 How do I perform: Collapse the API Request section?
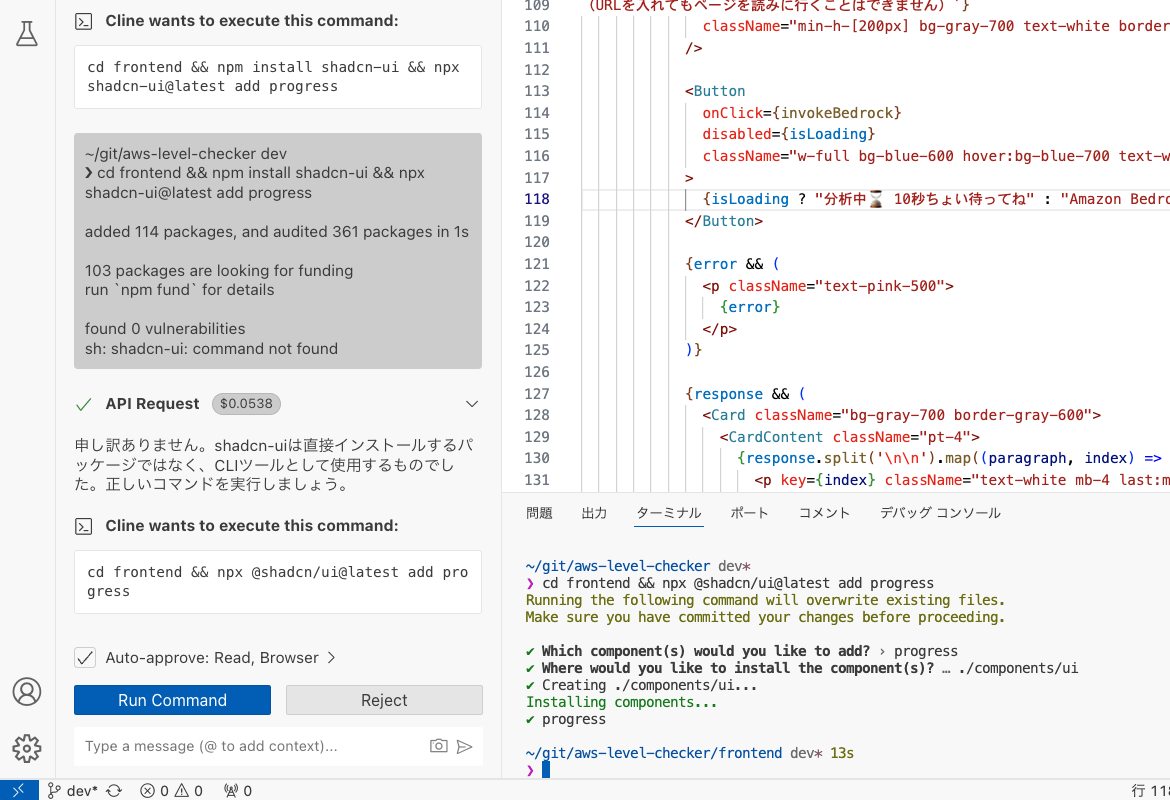pyautogui.click(x=471, y=404)
